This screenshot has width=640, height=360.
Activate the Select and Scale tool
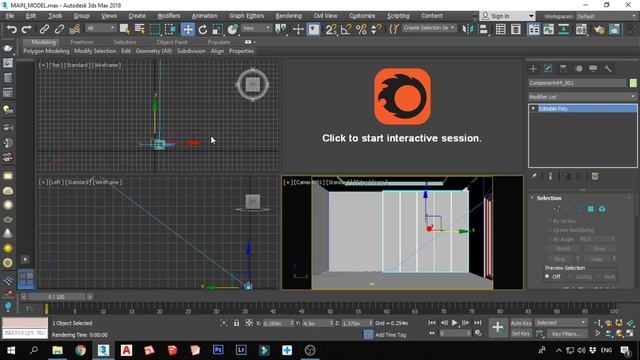(x=218, y=29)
